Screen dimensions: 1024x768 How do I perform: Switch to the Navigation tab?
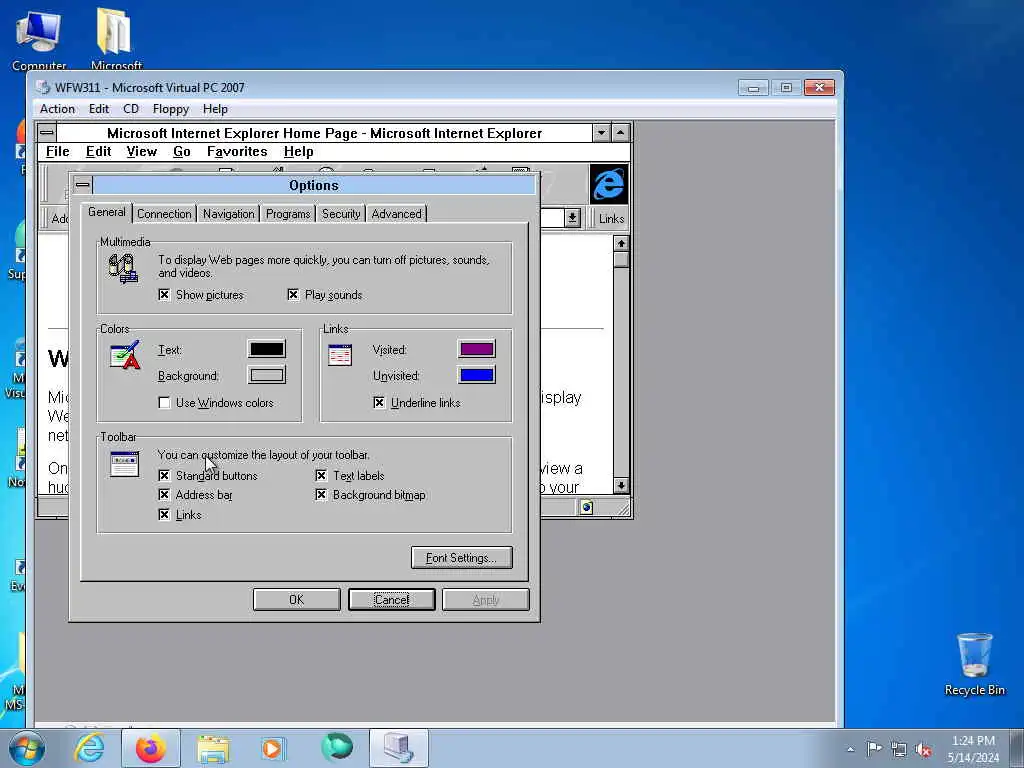coord(228,214)
